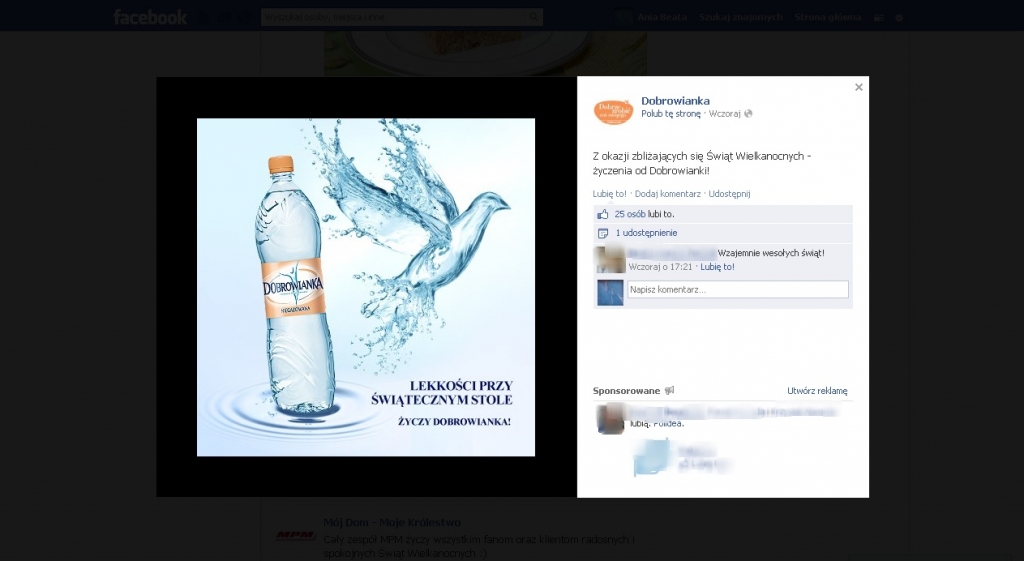Click Lubię to! under the post

[609, 194]
